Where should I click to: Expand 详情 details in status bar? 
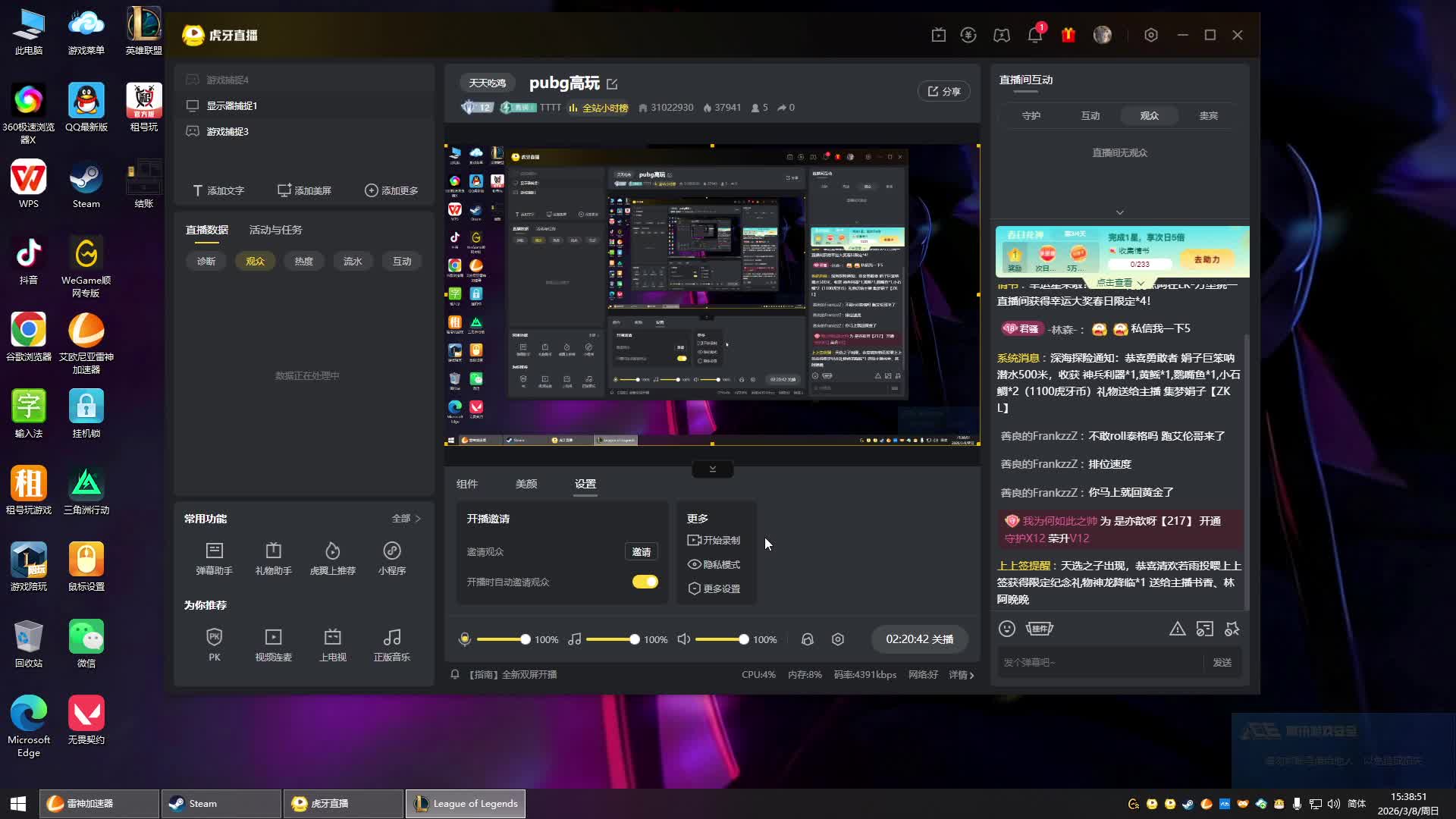962,674
